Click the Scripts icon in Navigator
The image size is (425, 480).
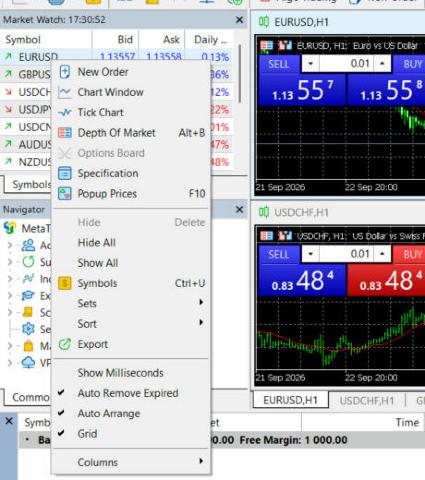28,312
